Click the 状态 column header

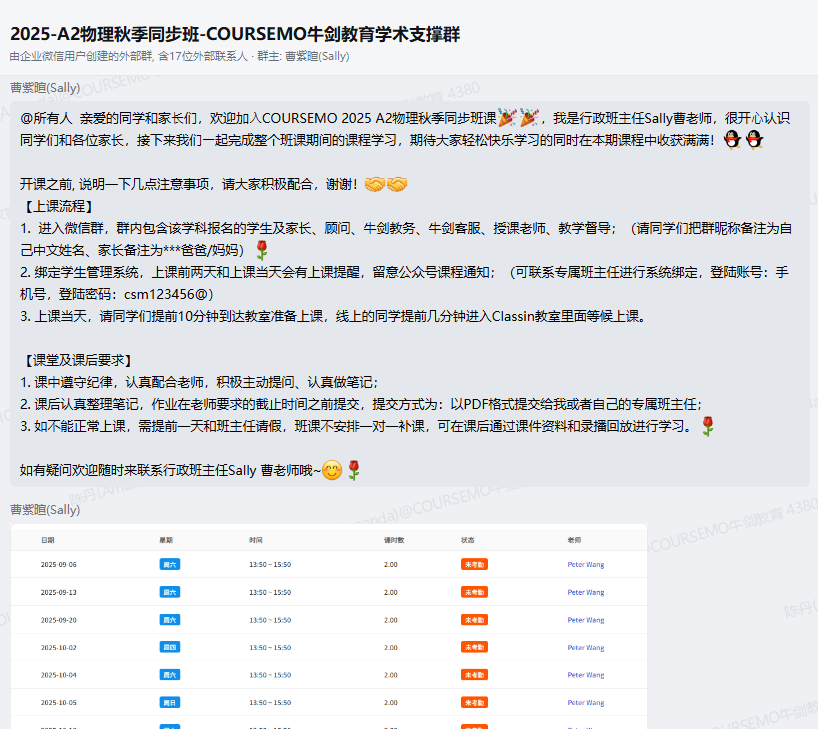pyautogui.click(x=467, y=540)
